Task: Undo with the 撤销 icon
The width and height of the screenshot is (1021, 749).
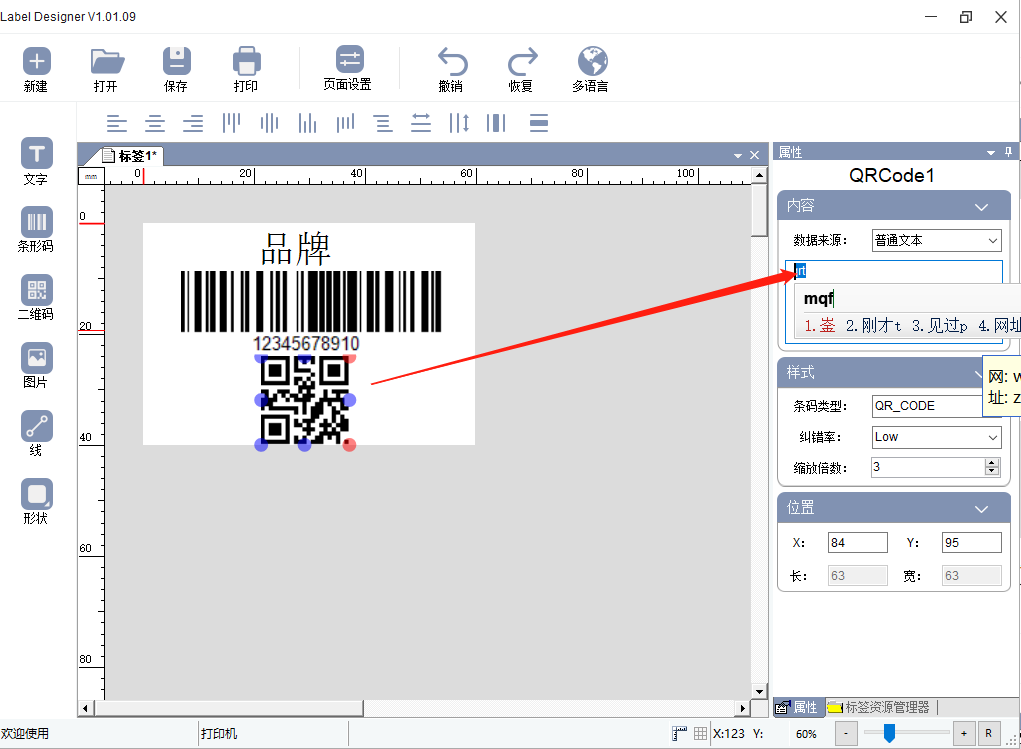Action: [452, 62]
